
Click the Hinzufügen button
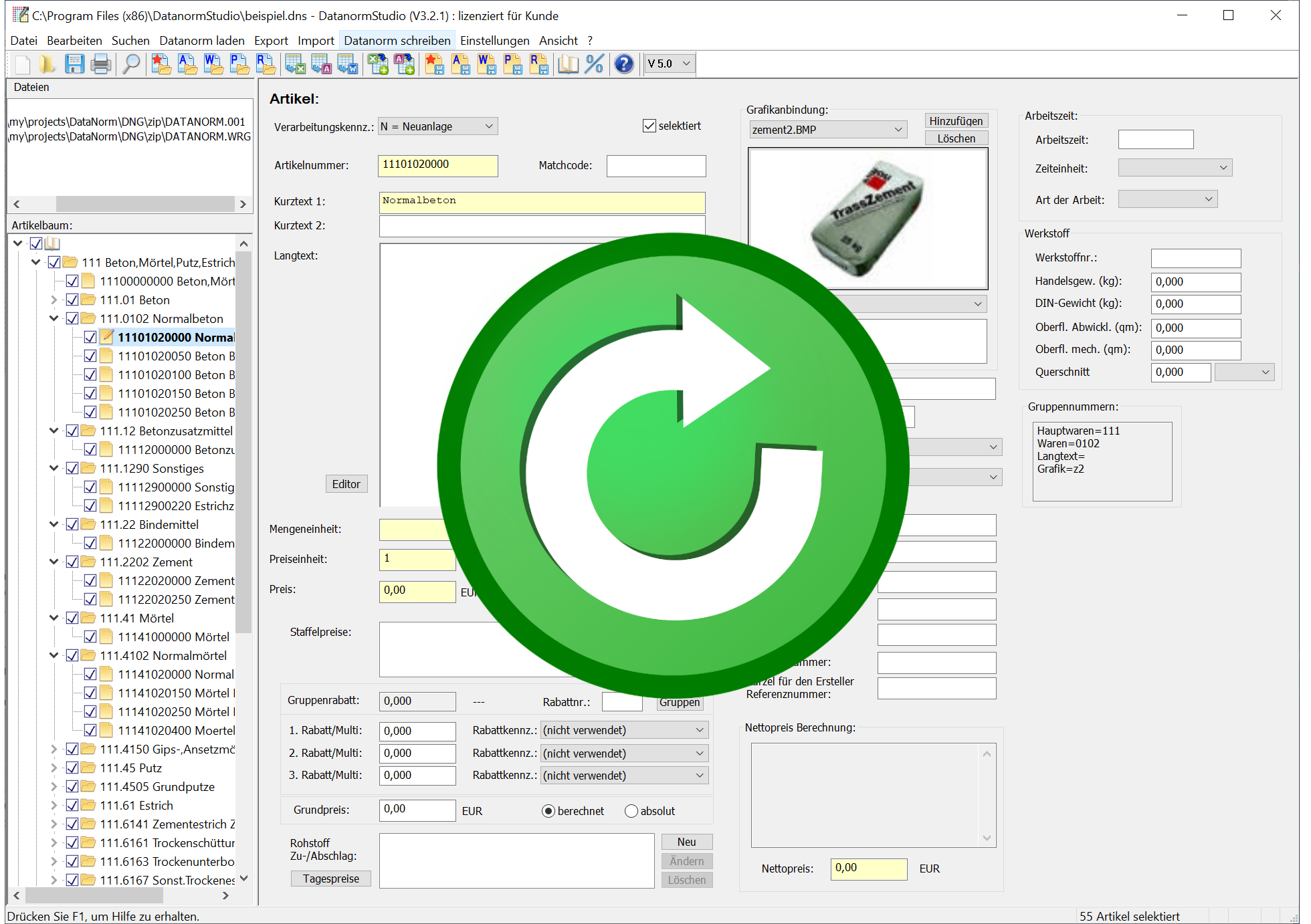[956, 121]
